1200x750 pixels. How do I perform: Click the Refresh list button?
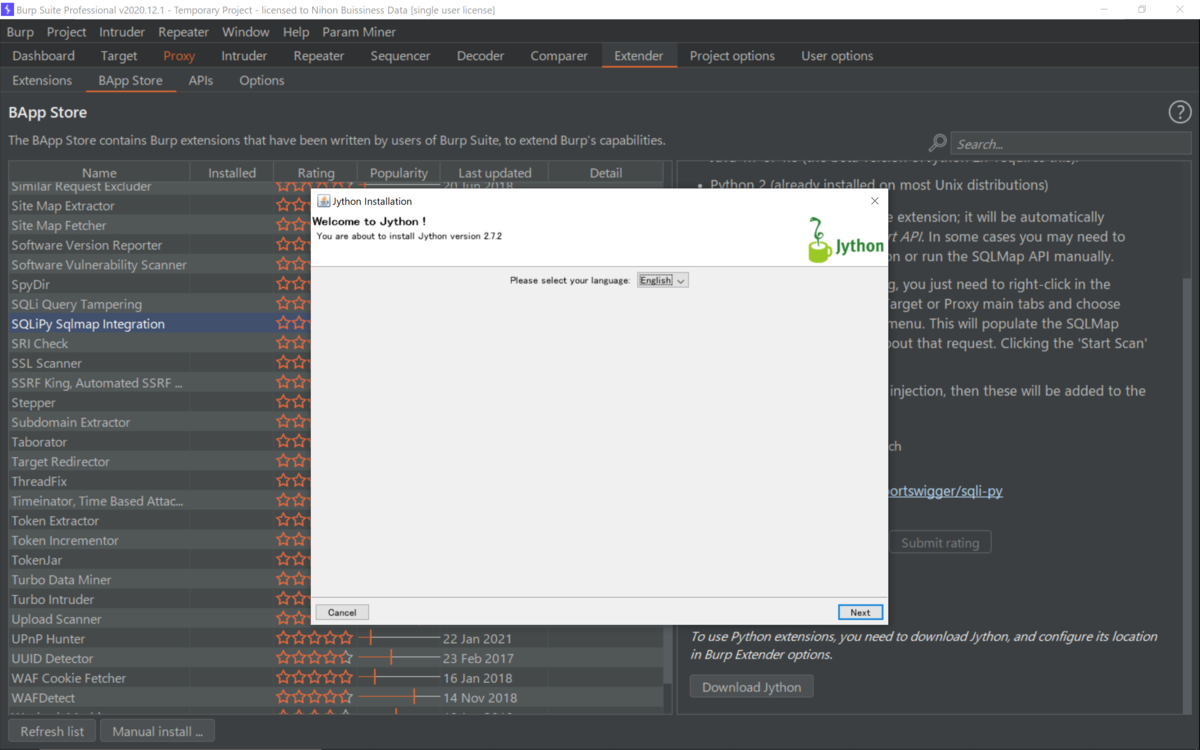coord(52,731)
